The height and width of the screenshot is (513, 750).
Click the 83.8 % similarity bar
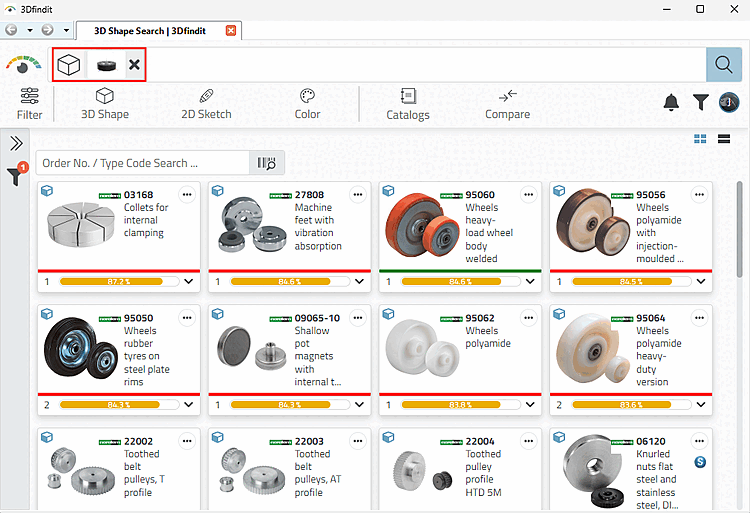[x=460, y=405]
